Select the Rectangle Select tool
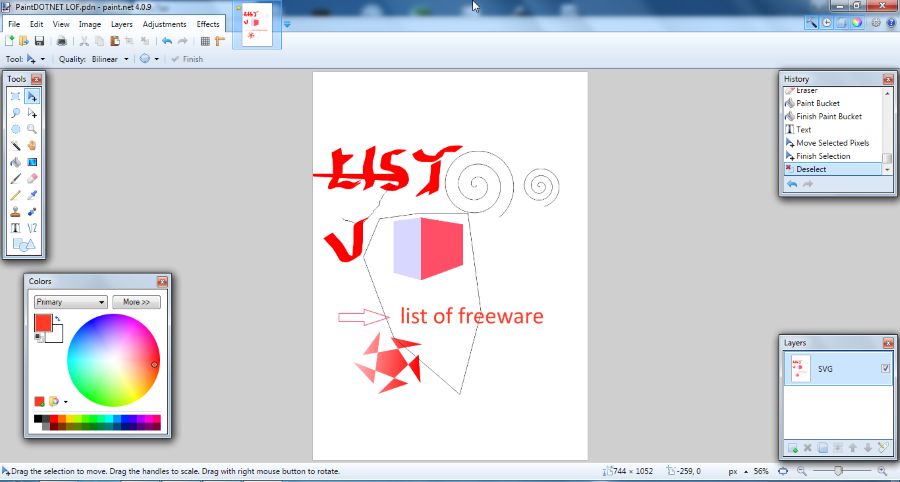 click(15, 96)
